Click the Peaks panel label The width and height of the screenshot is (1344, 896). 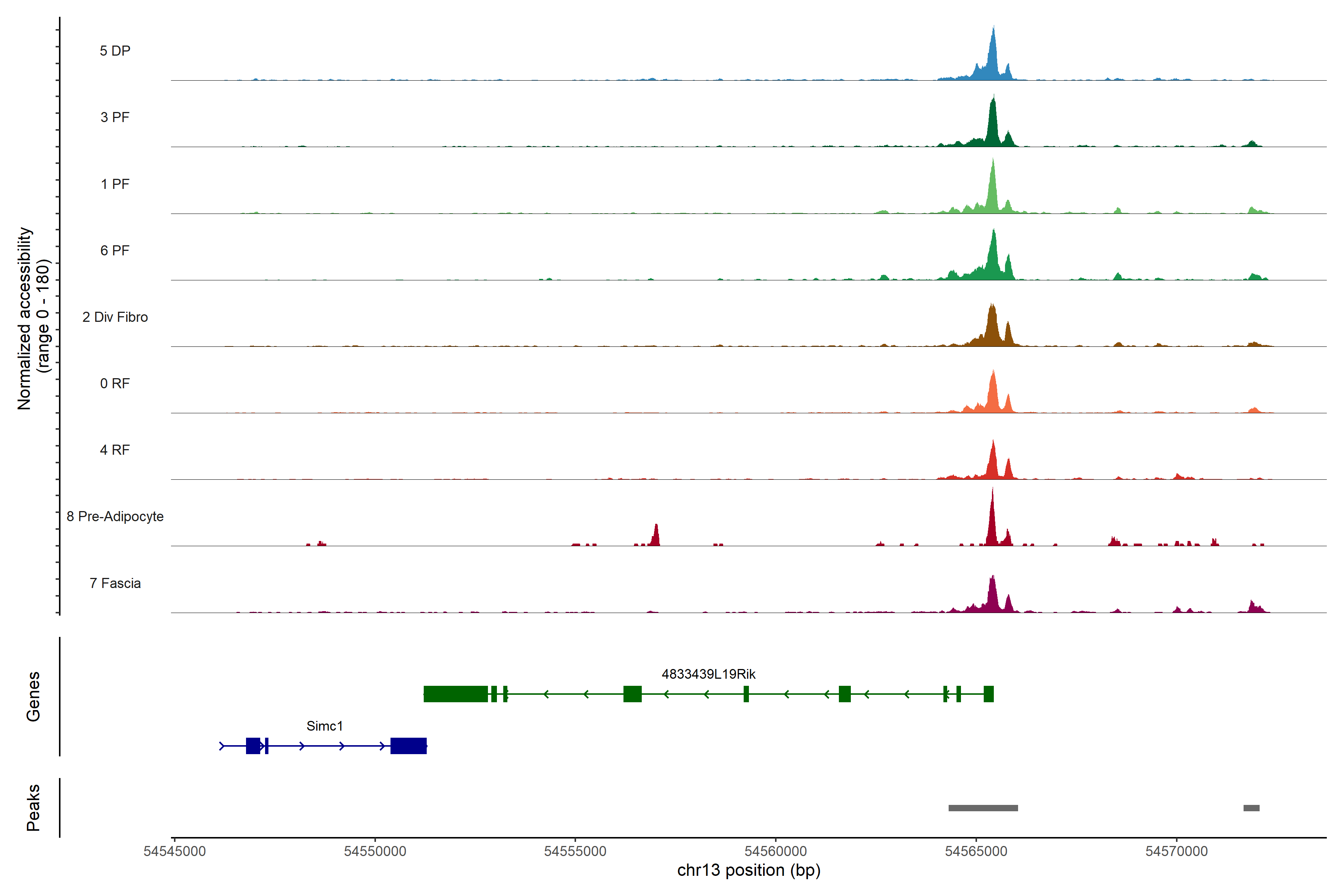[33, 808]
